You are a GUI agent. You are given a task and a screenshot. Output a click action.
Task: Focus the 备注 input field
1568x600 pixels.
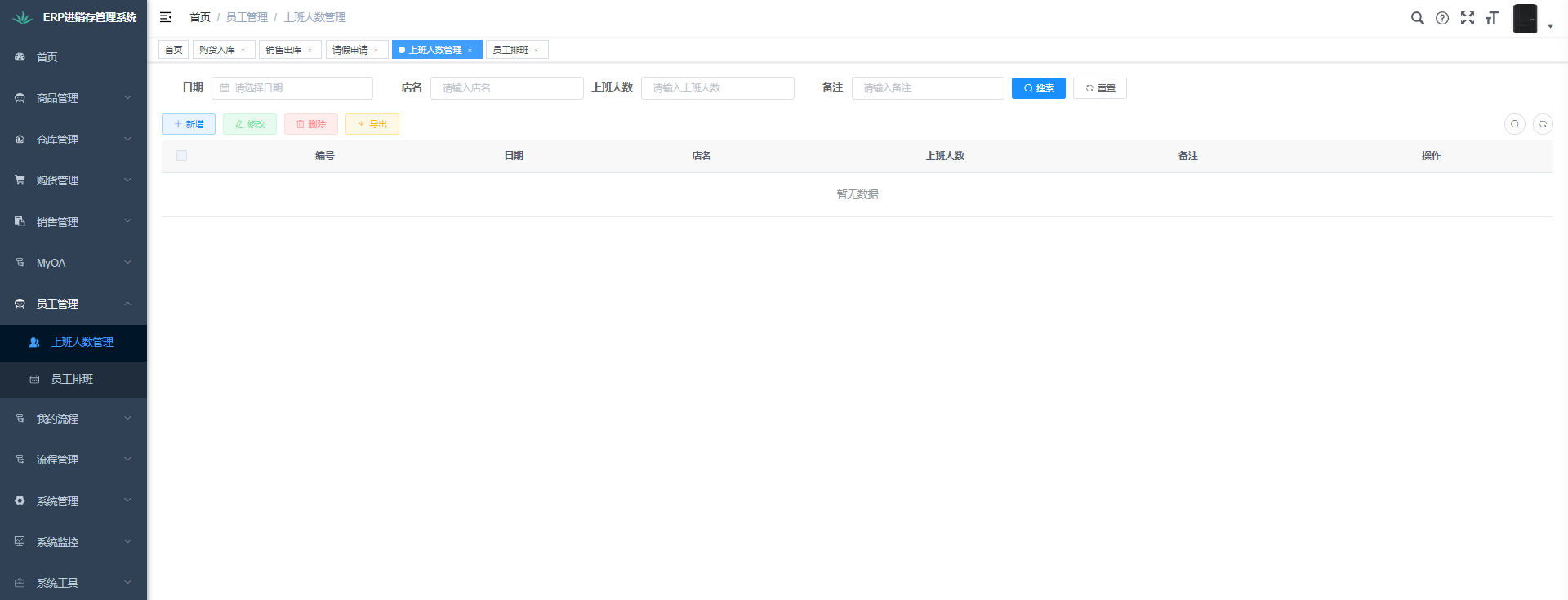[x=928, y=88]
